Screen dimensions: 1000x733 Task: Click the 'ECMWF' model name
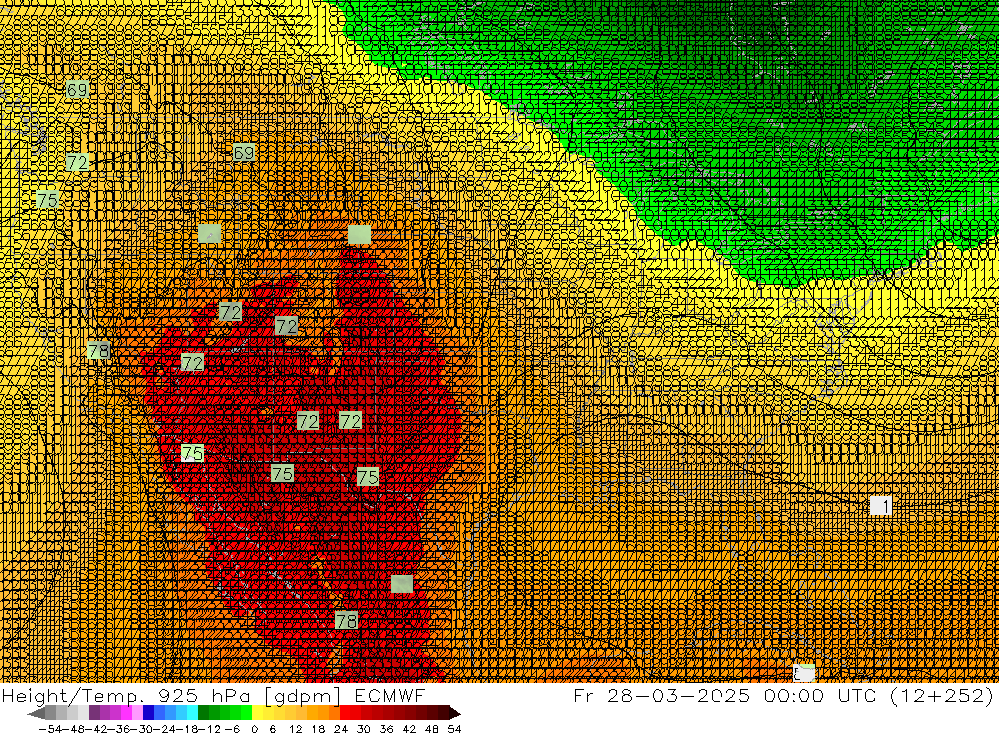coord(390,695)
